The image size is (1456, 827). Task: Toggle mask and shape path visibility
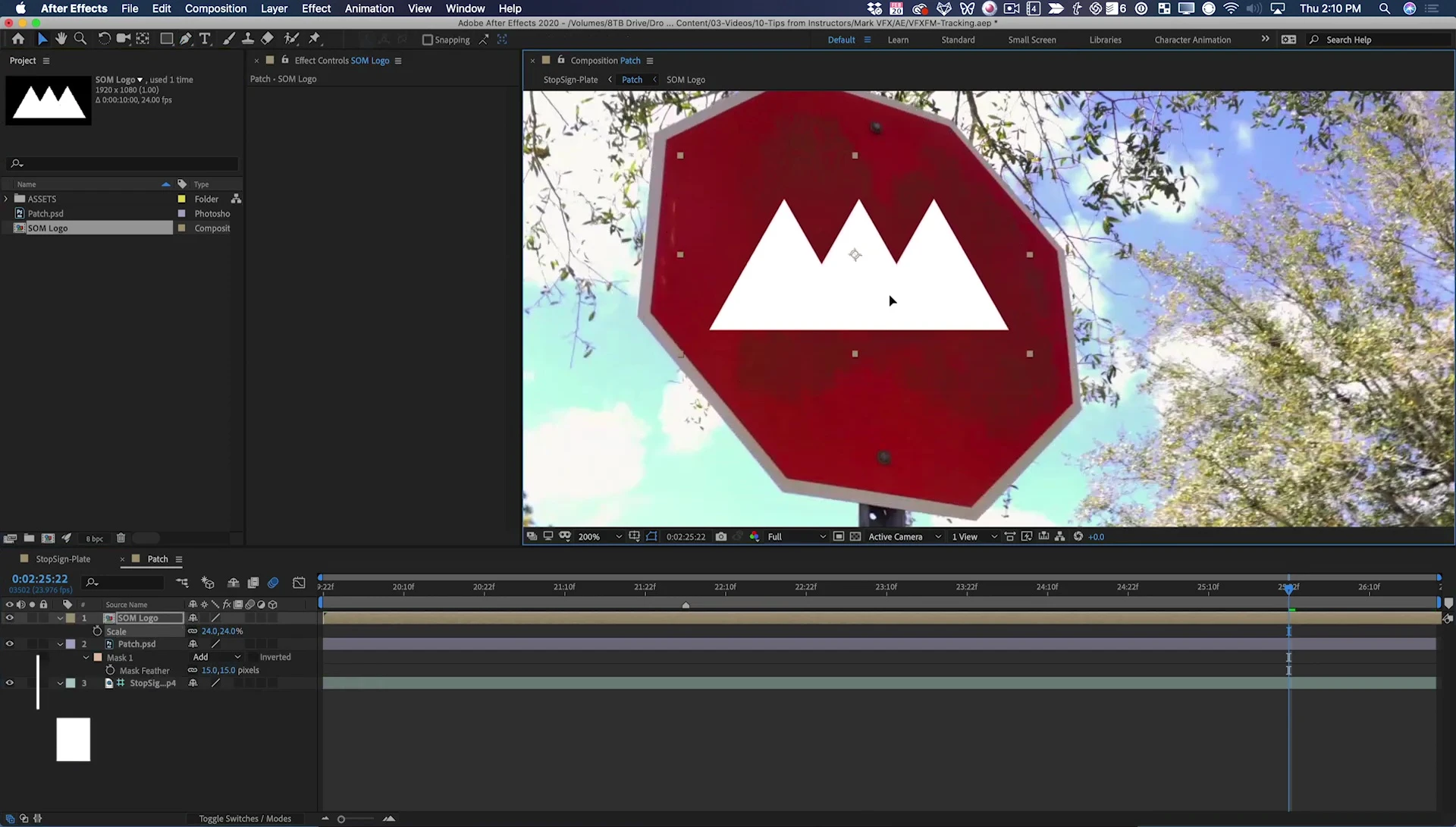651,536
